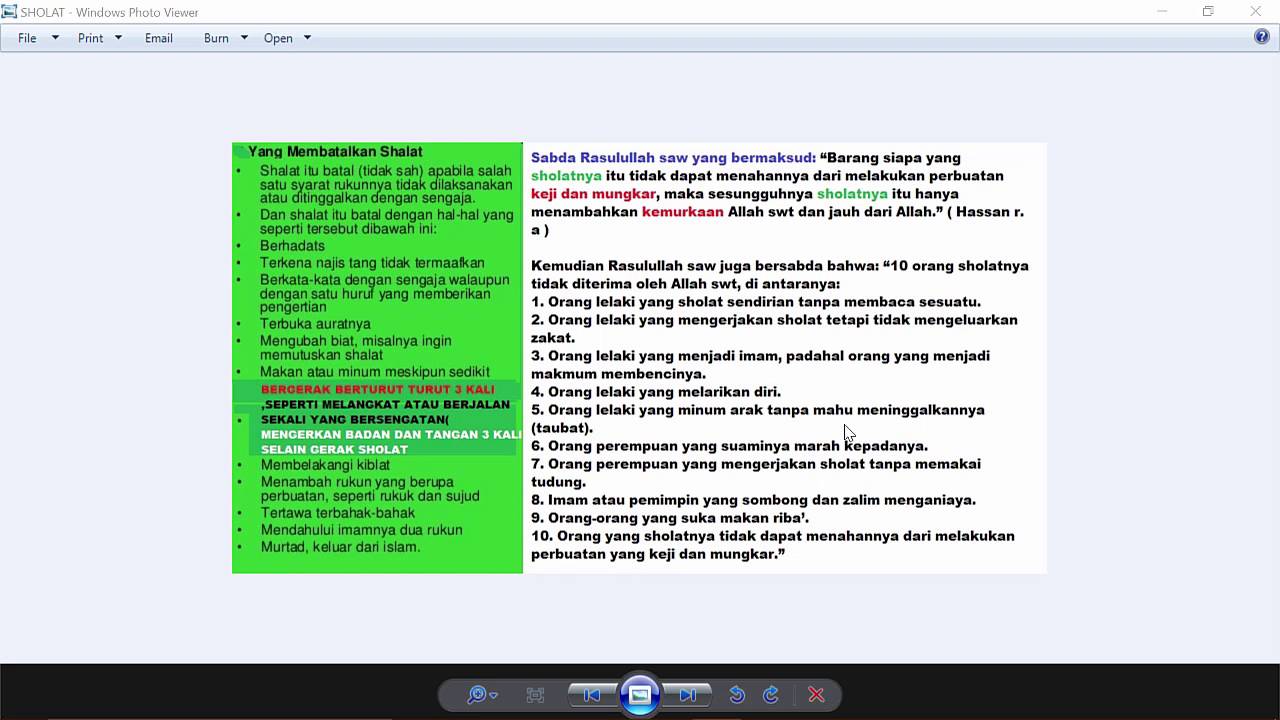Click the window title 'SHOLAT - Windows Photo Viewer'
Screen dimensions: 1280x720
tap(109, 12)
